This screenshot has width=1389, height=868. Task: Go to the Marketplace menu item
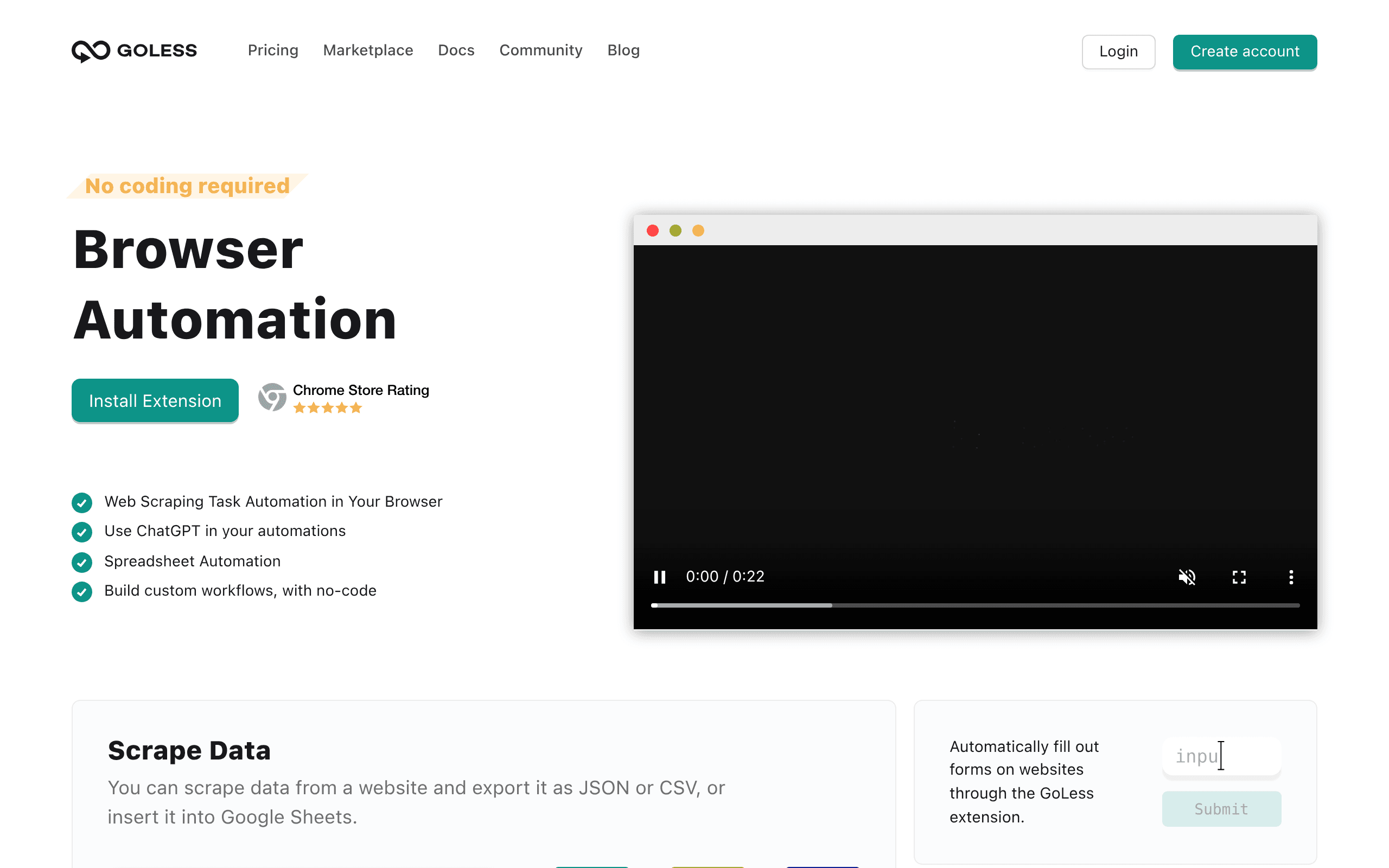pyautogui.click(x=368, y=50)
